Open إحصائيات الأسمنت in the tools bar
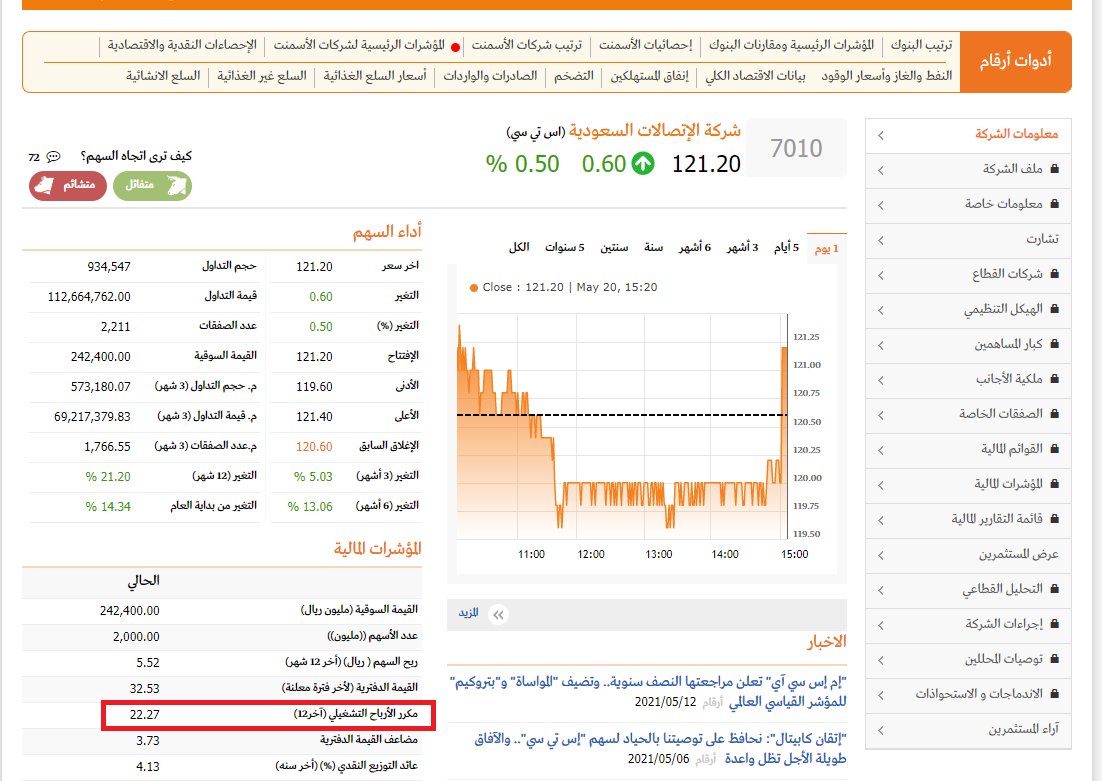 [646, 45]
